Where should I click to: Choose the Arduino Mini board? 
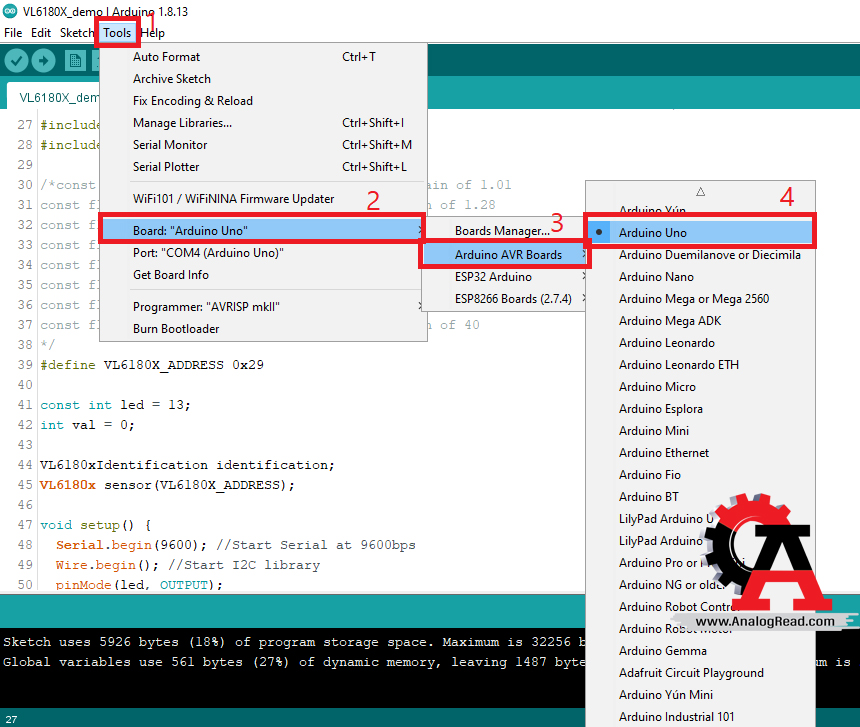(700, 431)
